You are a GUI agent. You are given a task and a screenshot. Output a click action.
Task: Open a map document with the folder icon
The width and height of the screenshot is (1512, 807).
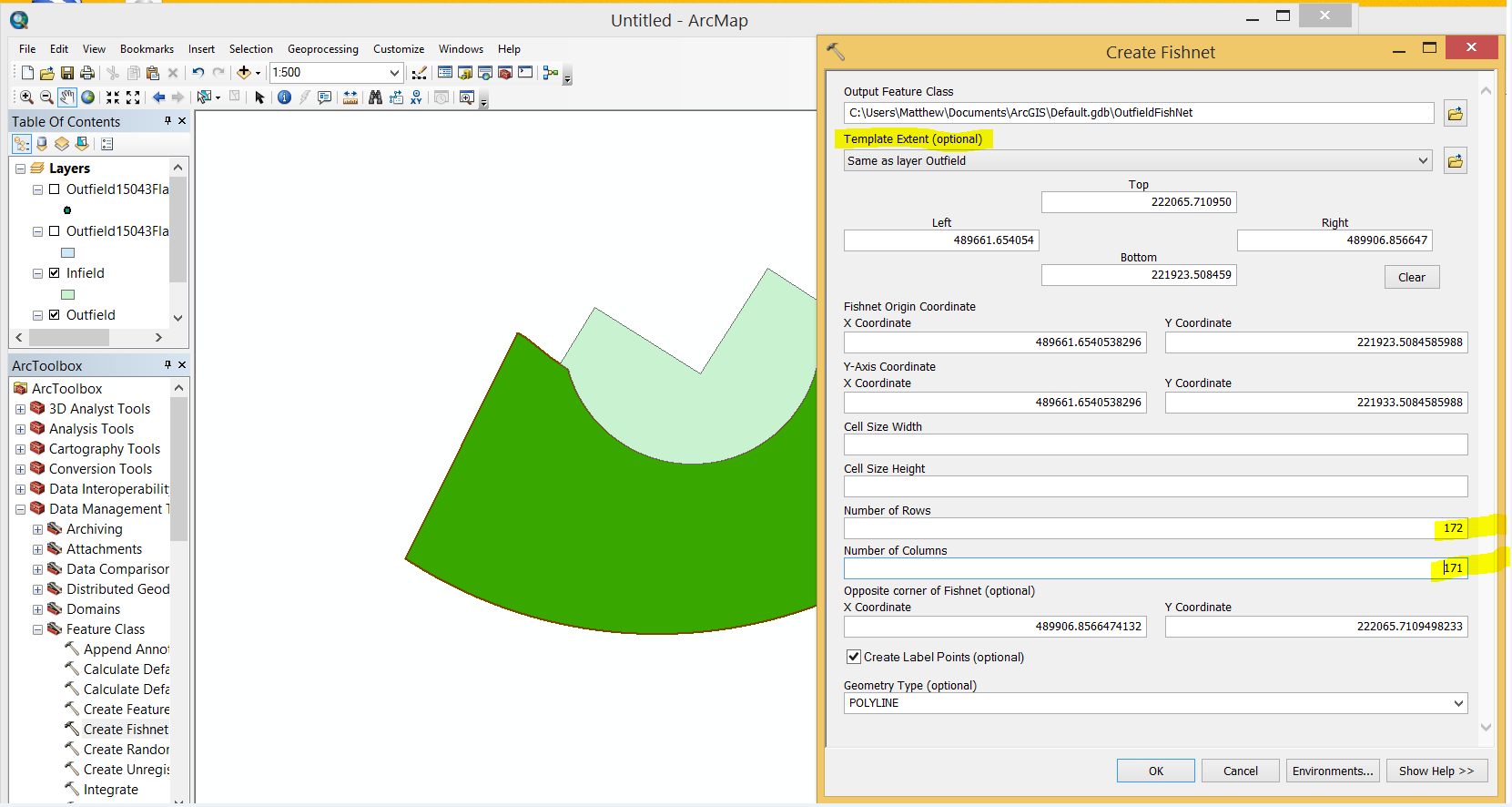tap(46, 73)
